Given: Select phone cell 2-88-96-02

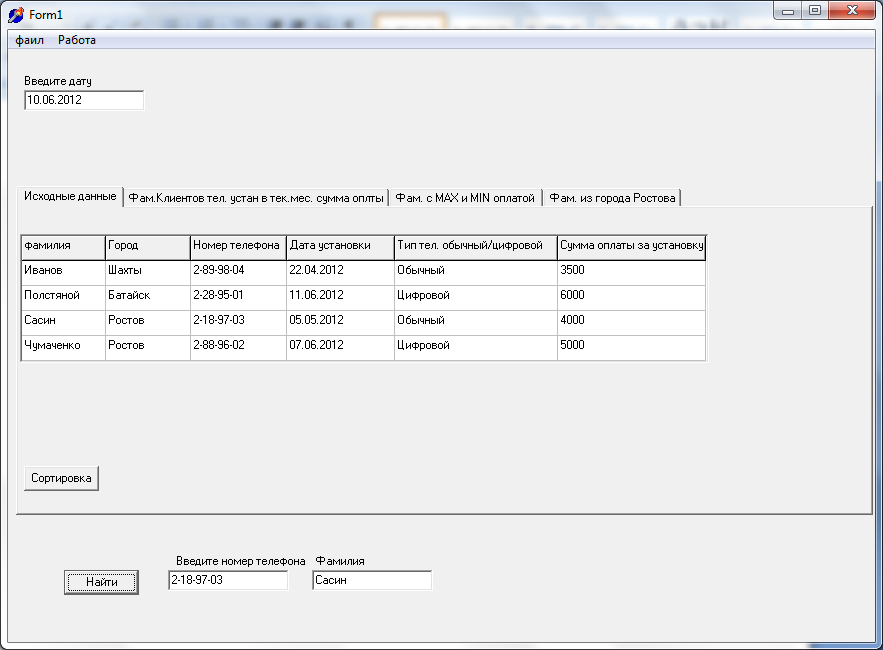Looking at the screenshot, I should (x=238, y=348).
